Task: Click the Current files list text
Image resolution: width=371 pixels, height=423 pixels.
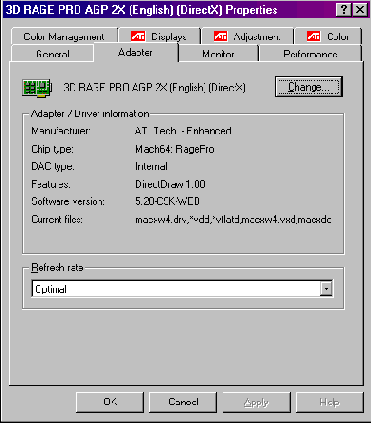Action: coord(233,219)
